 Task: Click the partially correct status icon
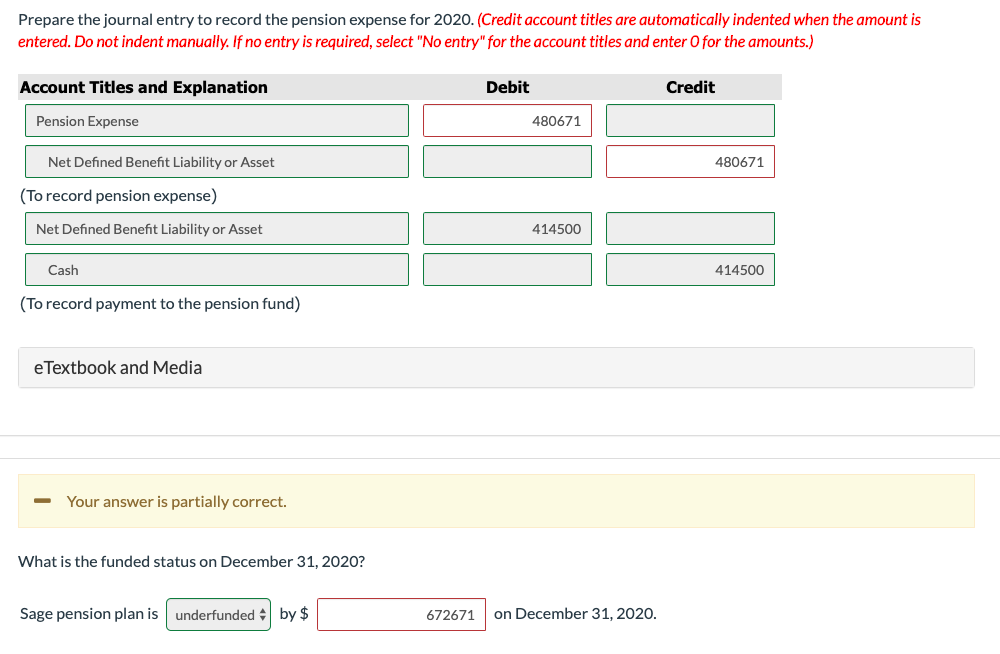coord(41,501)
